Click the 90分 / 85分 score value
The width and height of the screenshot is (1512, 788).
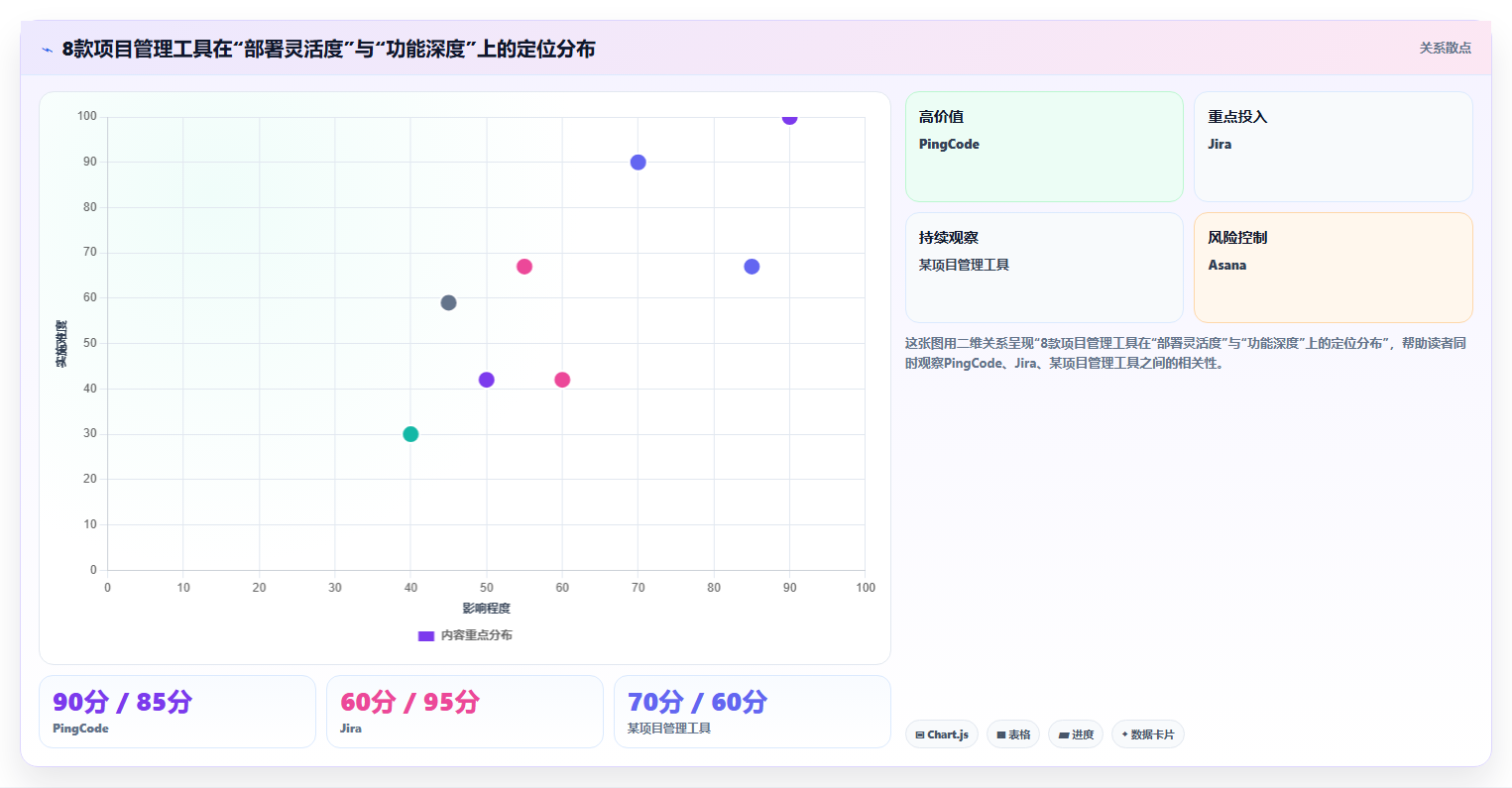(x=122, y=702)
